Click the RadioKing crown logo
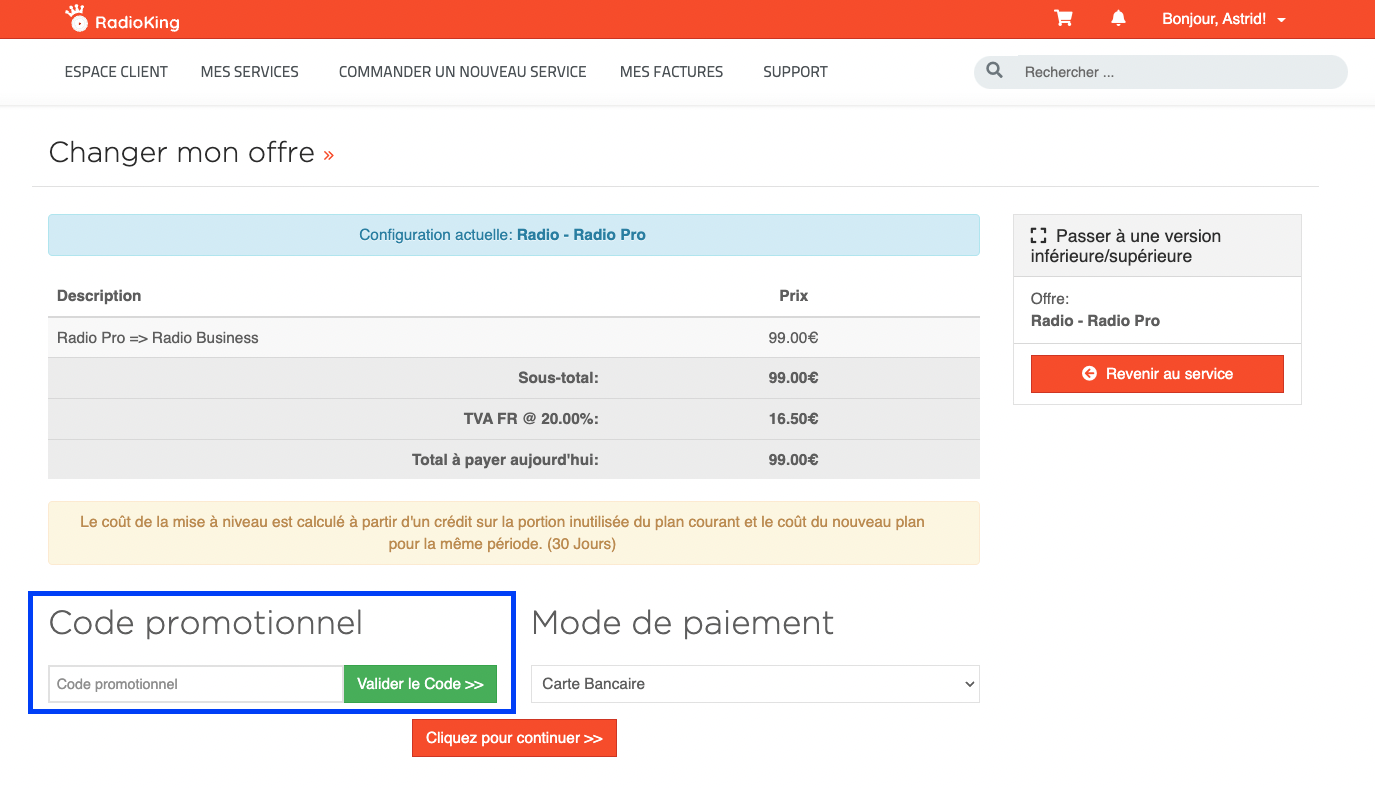1375x788 pixels. click(x=77, y=18)
